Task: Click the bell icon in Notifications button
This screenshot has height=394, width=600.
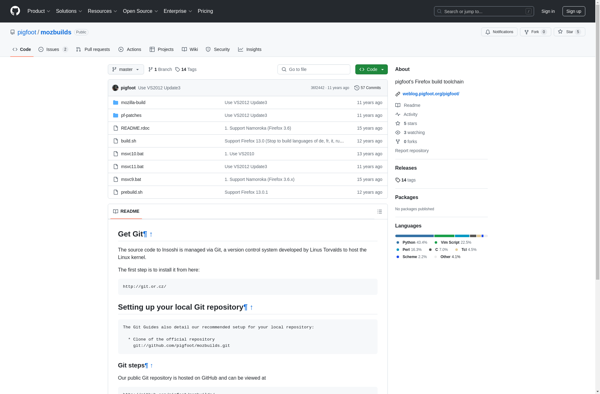Action: click(x=488, y=32)
